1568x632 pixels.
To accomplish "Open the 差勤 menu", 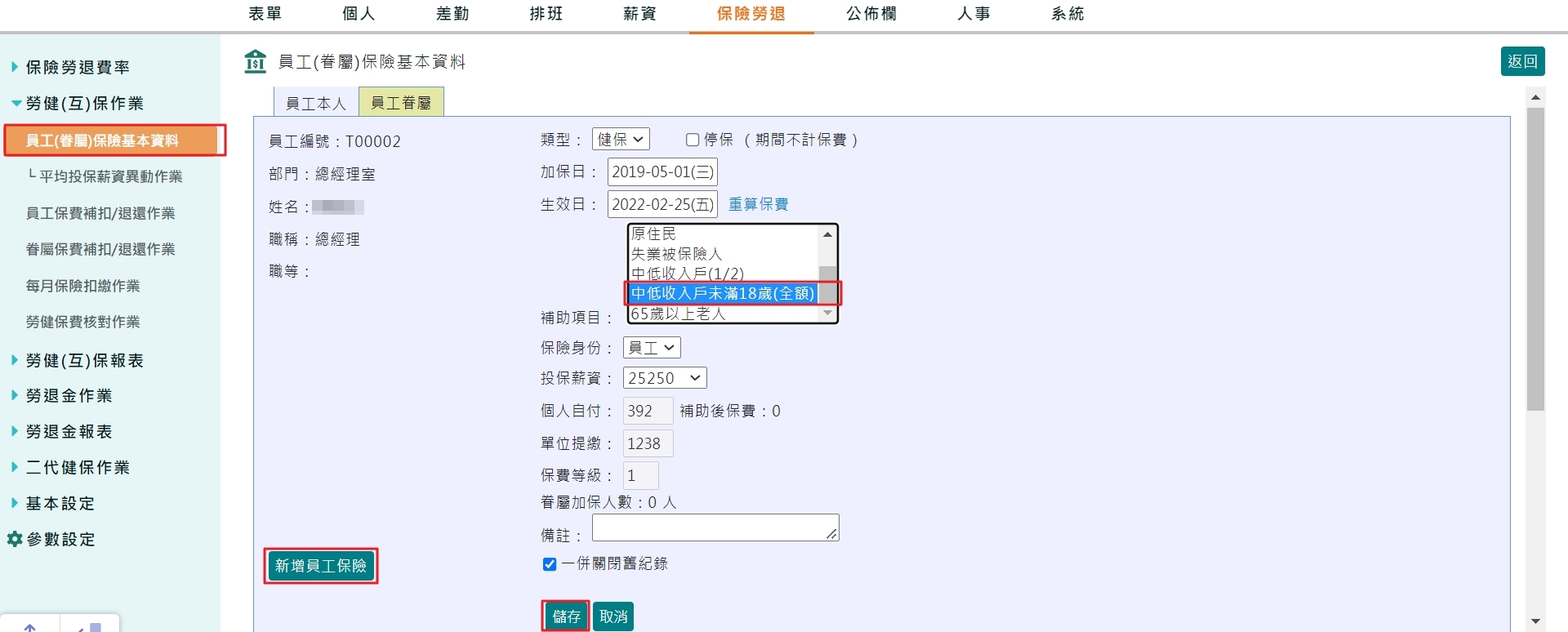I will click(452, 14).
